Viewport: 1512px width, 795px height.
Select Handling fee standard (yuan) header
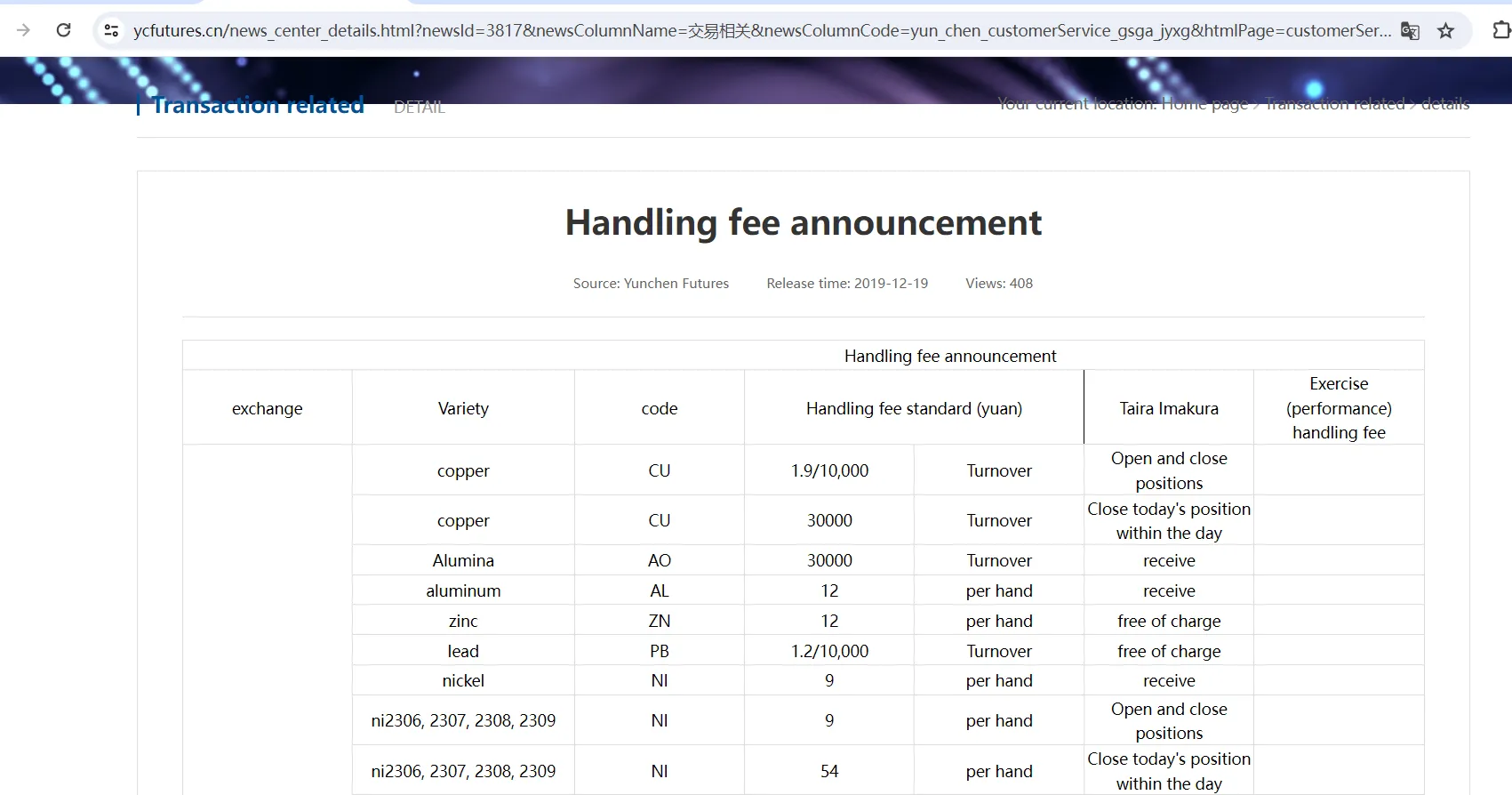pyautogui.click(x=914, y=408)
